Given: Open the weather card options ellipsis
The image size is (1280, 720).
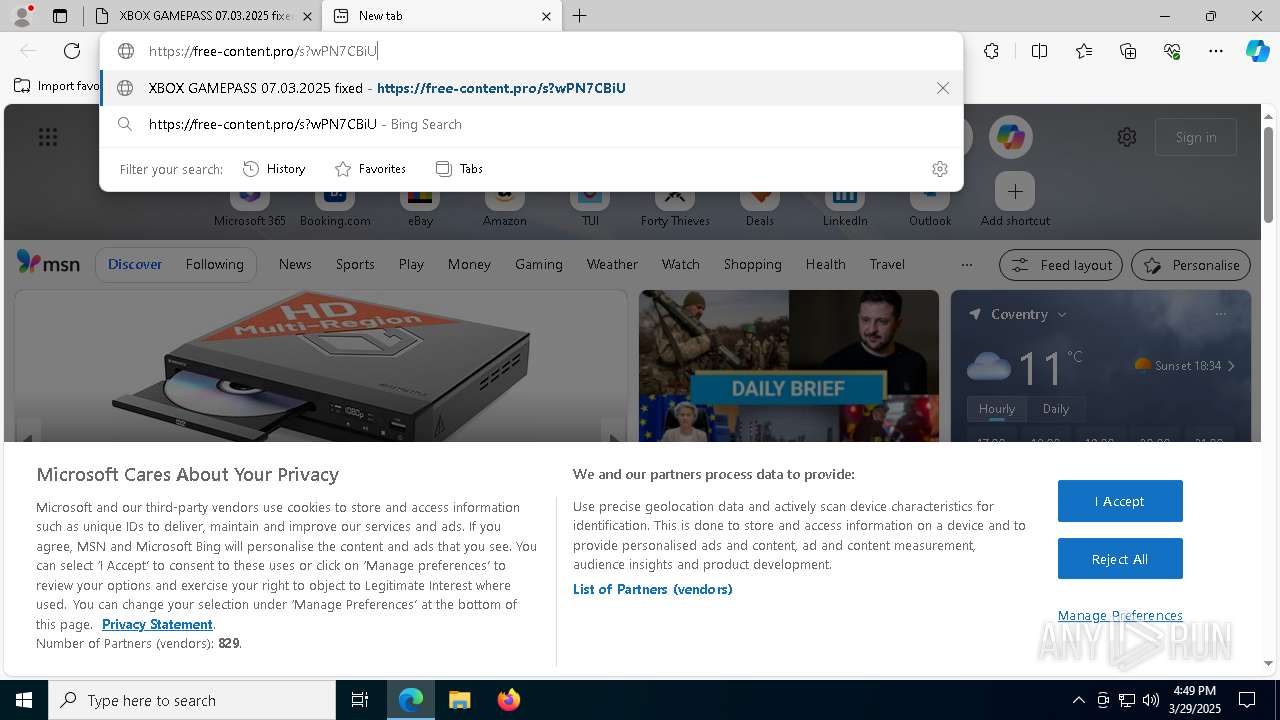Looking at the screenshot, I should tap(1220, 314).
